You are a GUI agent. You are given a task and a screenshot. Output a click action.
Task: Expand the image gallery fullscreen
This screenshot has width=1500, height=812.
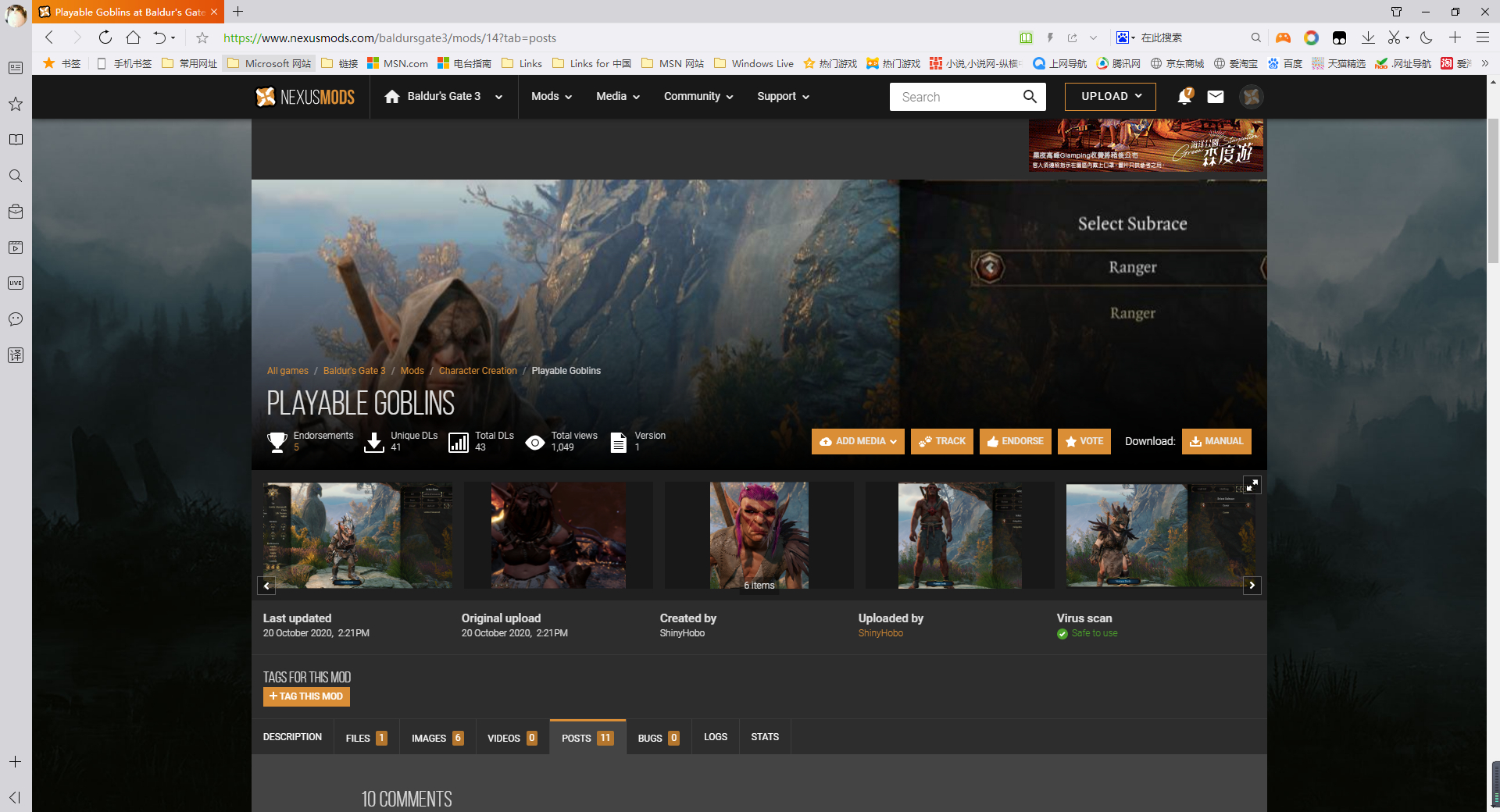(x=1252, y=485)
